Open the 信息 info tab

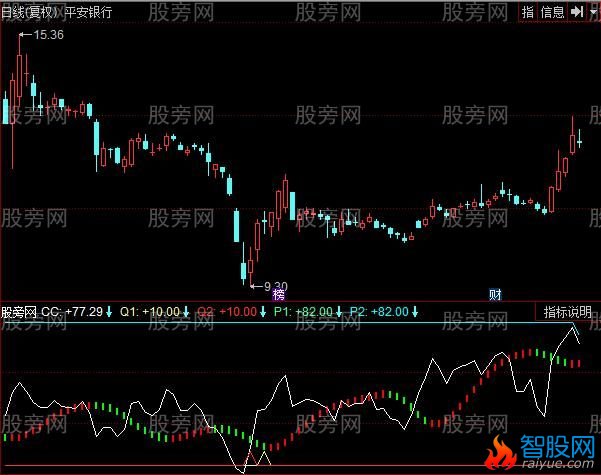[x=552, y=11]
